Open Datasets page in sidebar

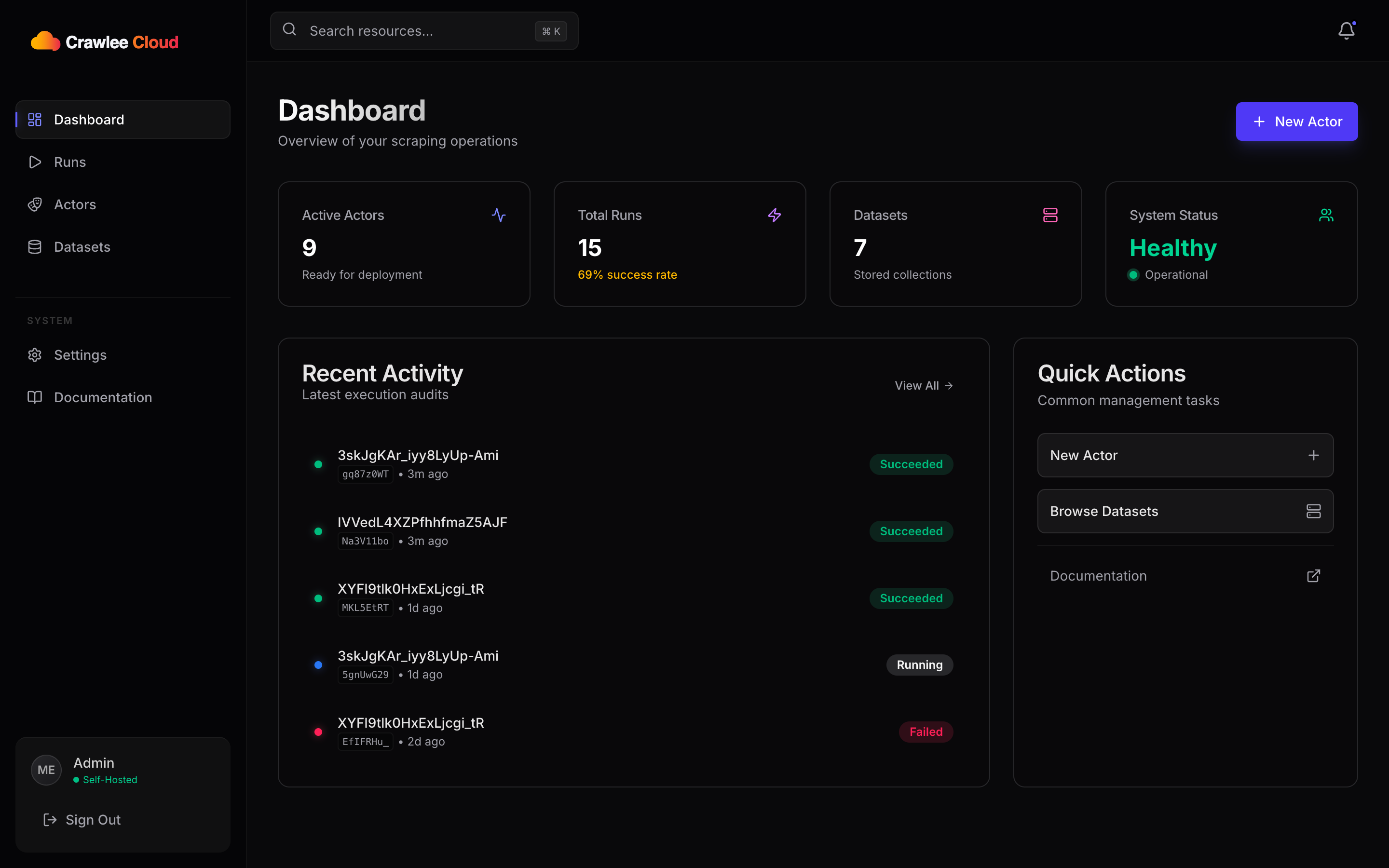click(x=82, y=247)
